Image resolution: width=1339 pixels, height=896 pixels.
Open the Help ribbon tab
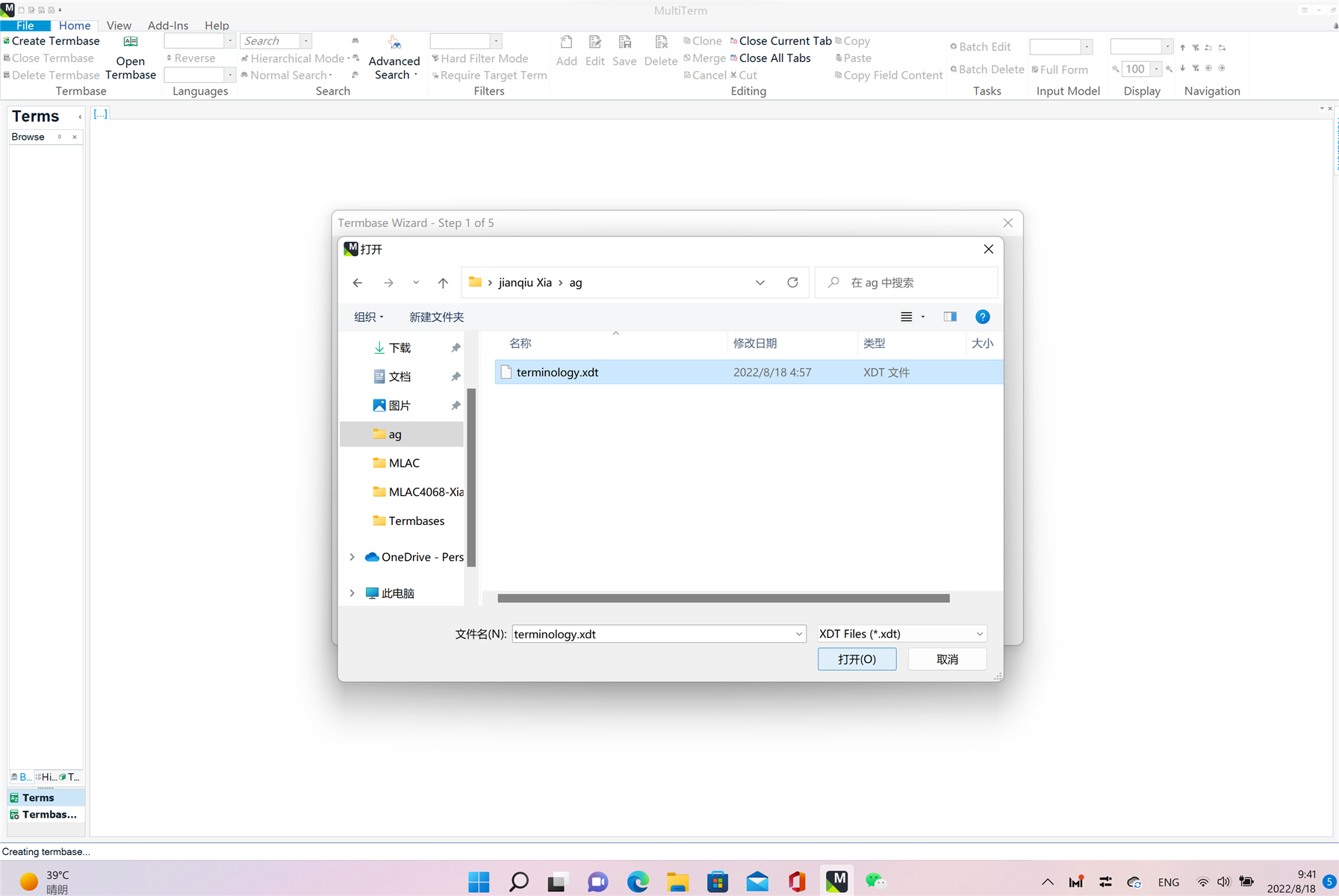[217, 25]
